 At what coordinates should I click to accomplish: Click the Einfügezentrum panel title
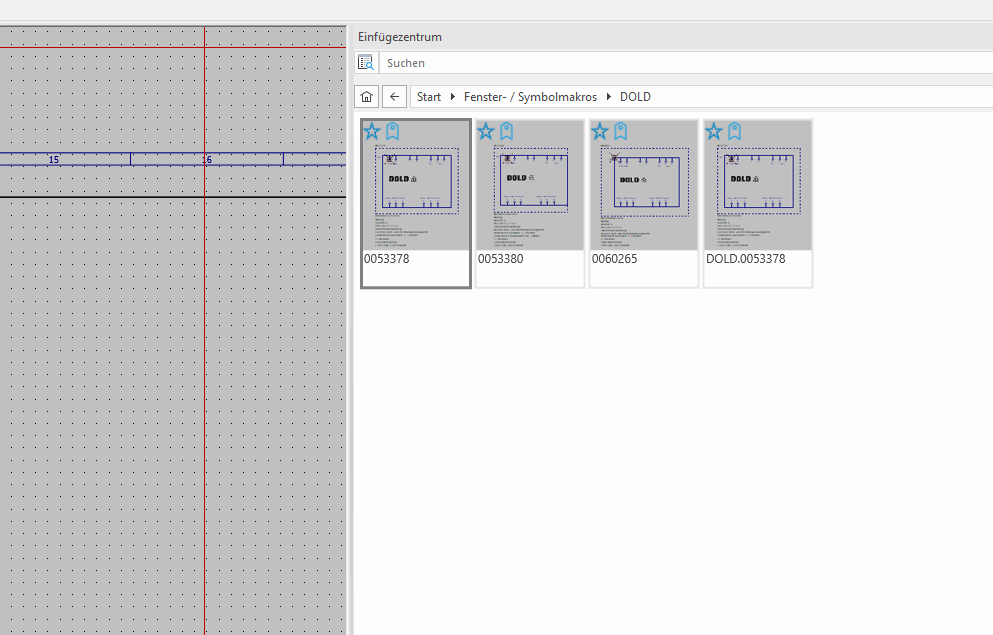tap(400, 37)
